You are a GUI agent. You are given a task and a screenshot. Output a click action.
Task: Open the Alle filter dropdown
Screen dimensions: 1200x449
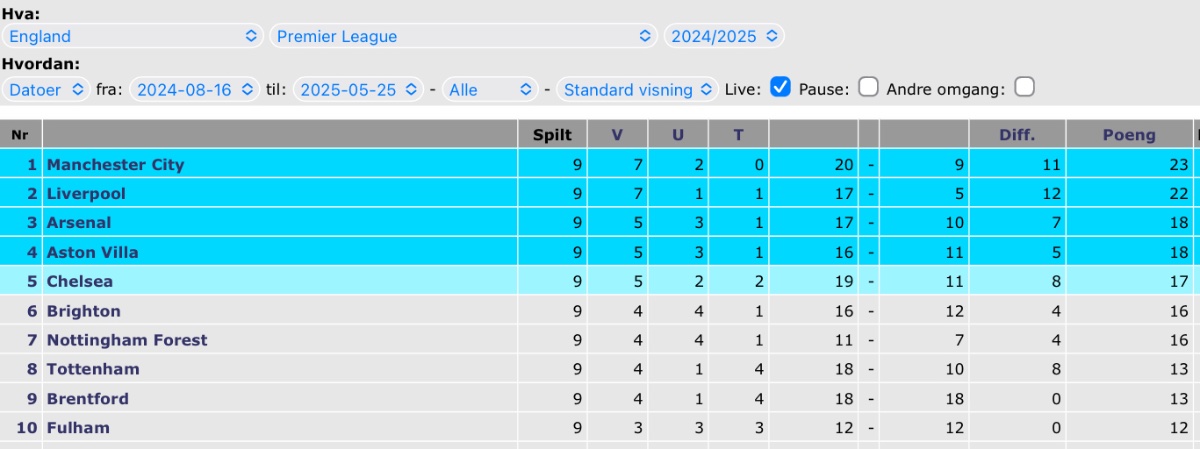tap(491, 89)
